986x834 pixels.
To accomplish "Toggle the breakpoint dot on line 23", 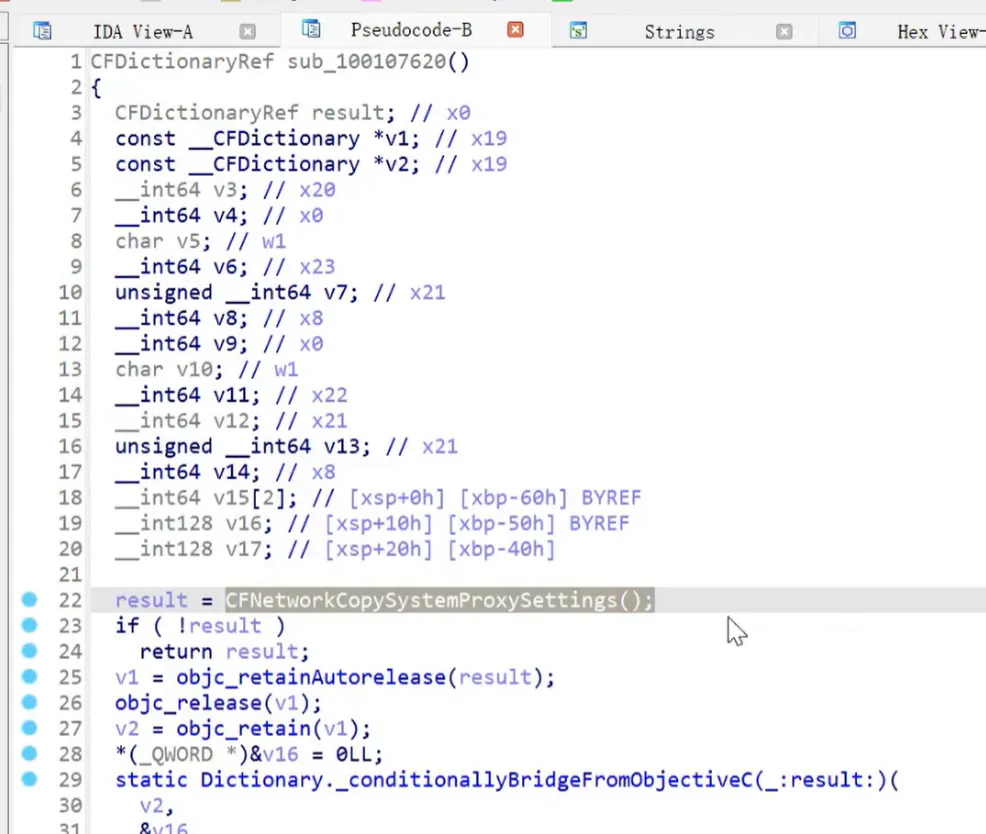I will (x=30, y=625).
